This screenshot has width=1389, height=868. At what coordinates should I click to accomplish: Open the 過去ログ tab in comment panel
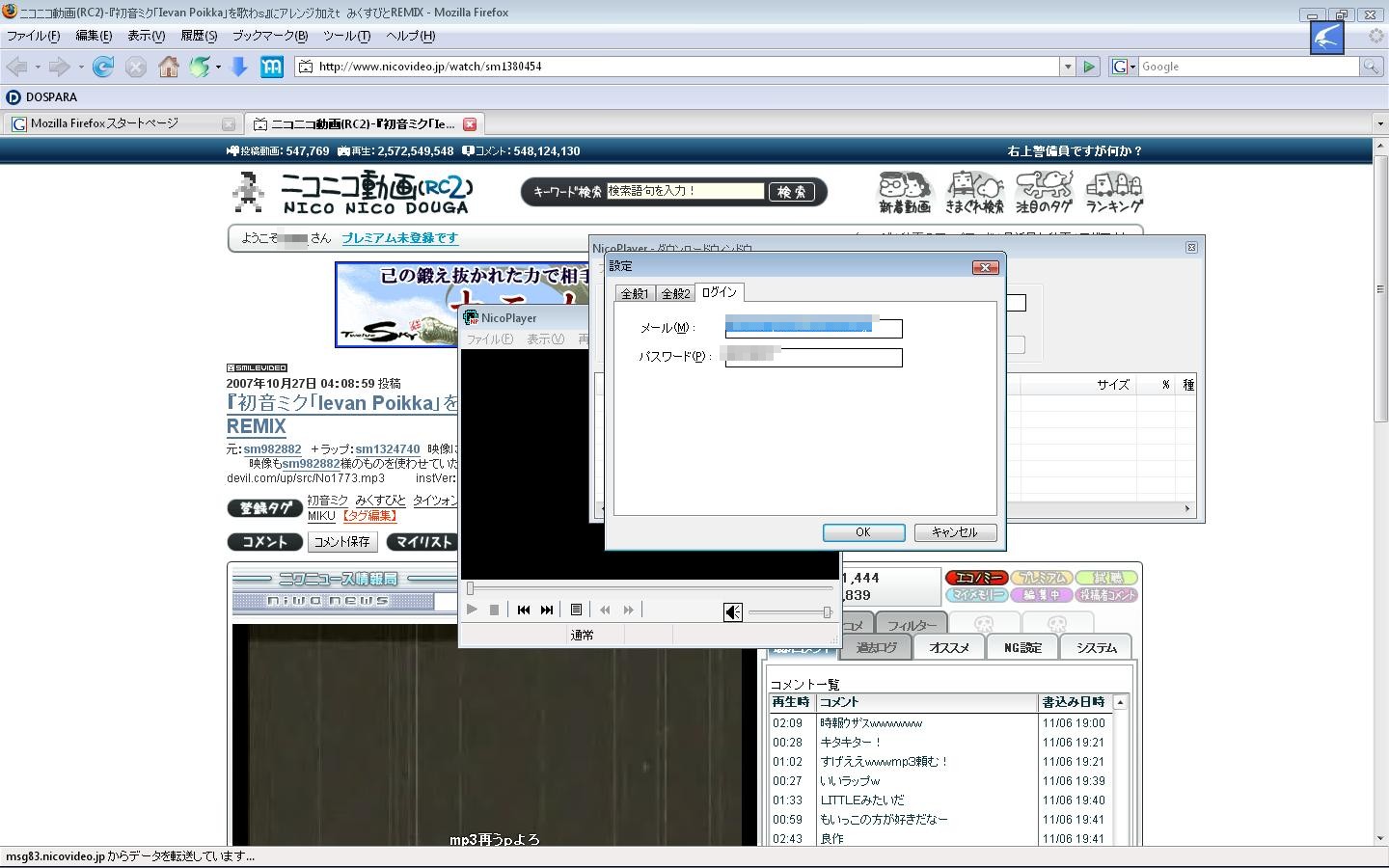[876, 648]
